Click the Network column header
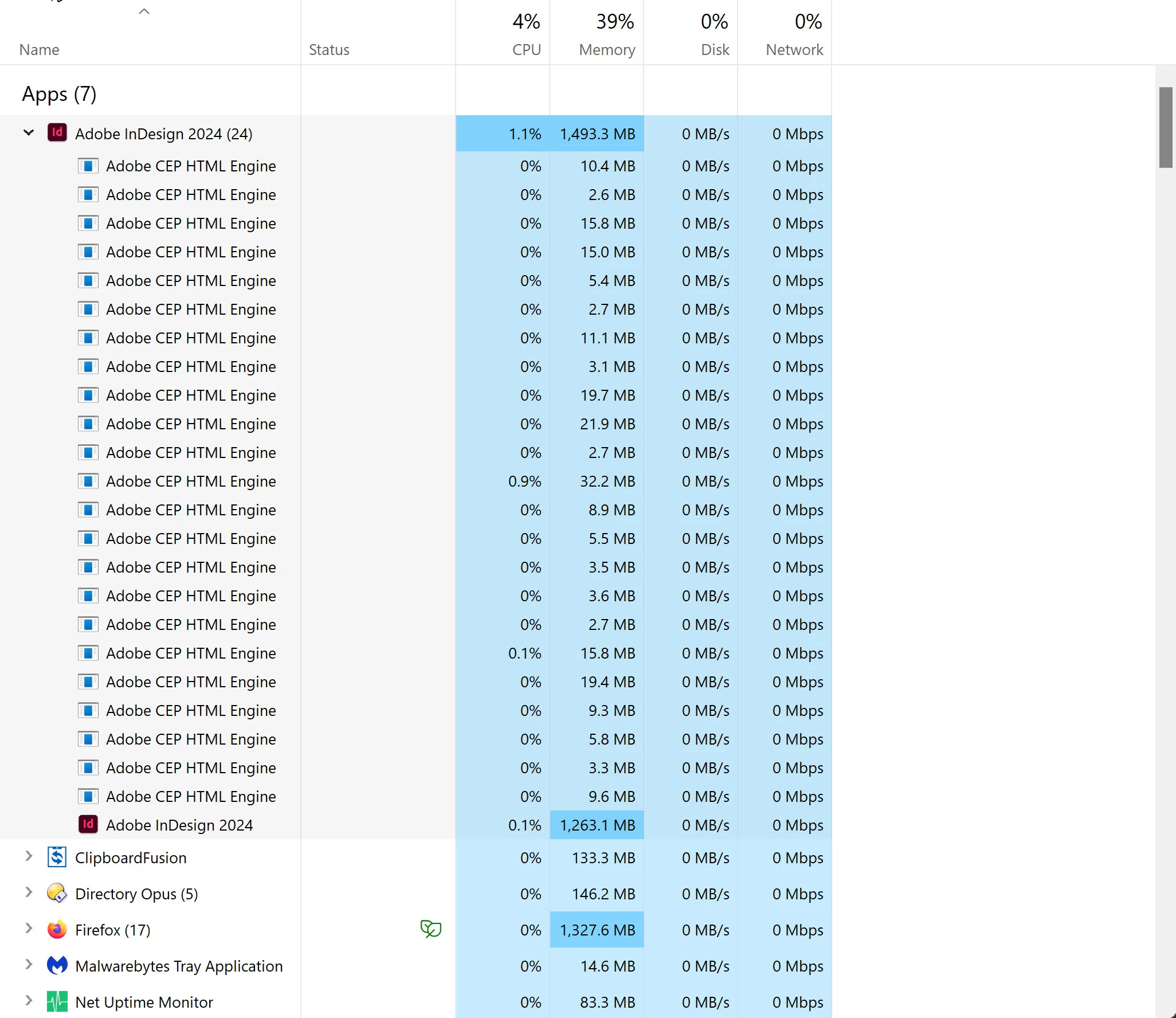This screenshot has width=1176, height=1018. pyautogui.click(x=794, y=50)
